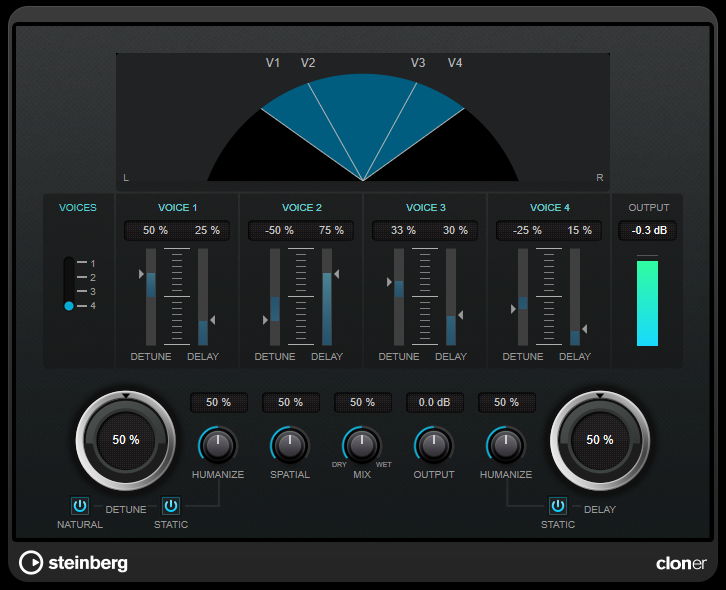This screenshot has width=726, height=590.
Task: Toggle the Static delay power button
Action: pyautogui.click(x=557, y=506)
